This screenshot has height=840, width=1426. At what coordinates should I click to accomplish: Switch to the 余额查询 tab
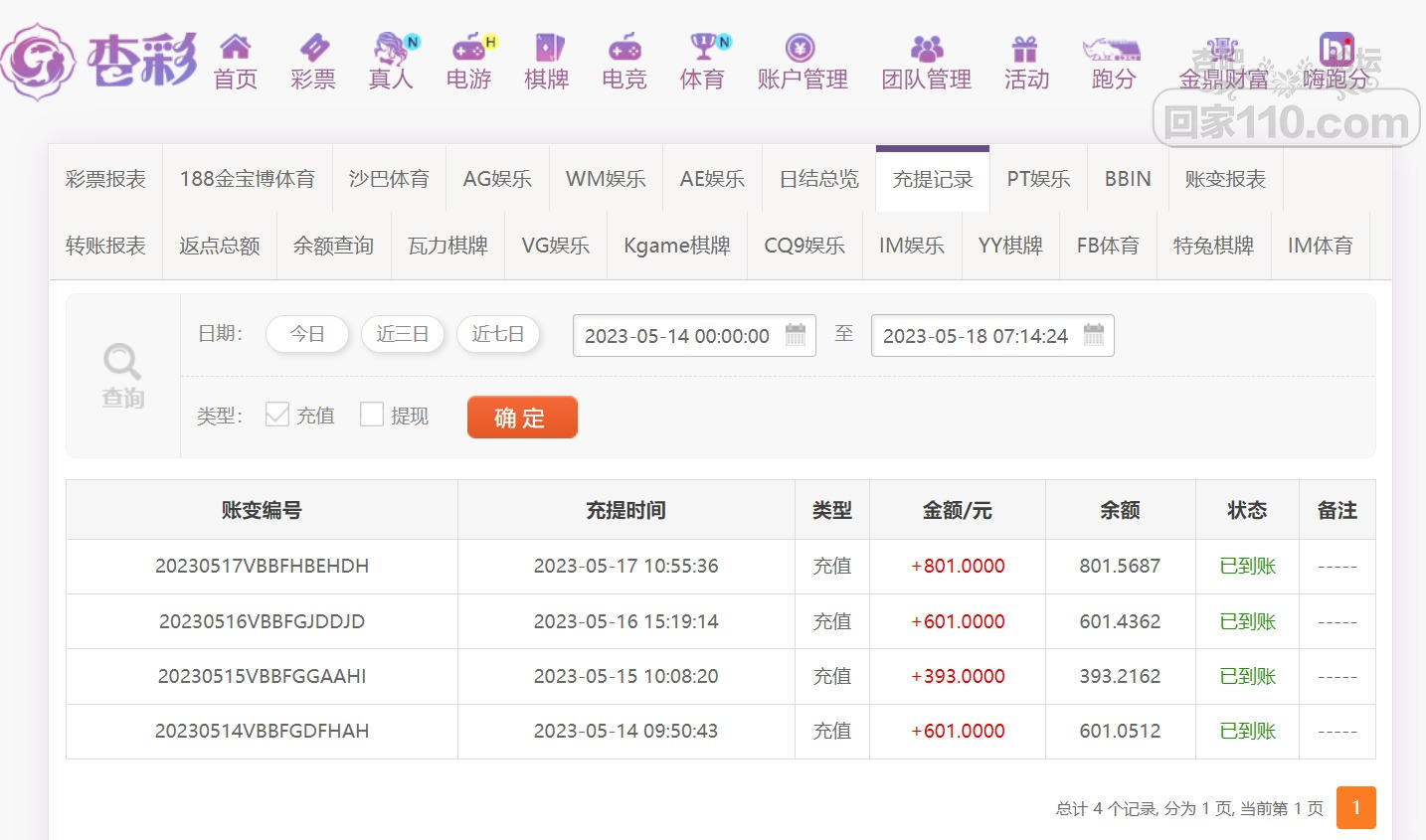[x=333, y=246]
